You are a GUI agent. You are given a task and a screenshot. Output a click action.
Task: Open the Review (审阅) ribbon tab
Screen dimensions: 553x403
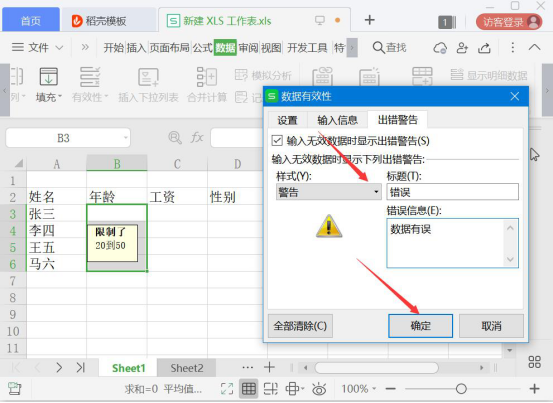(x=248, y=48)
